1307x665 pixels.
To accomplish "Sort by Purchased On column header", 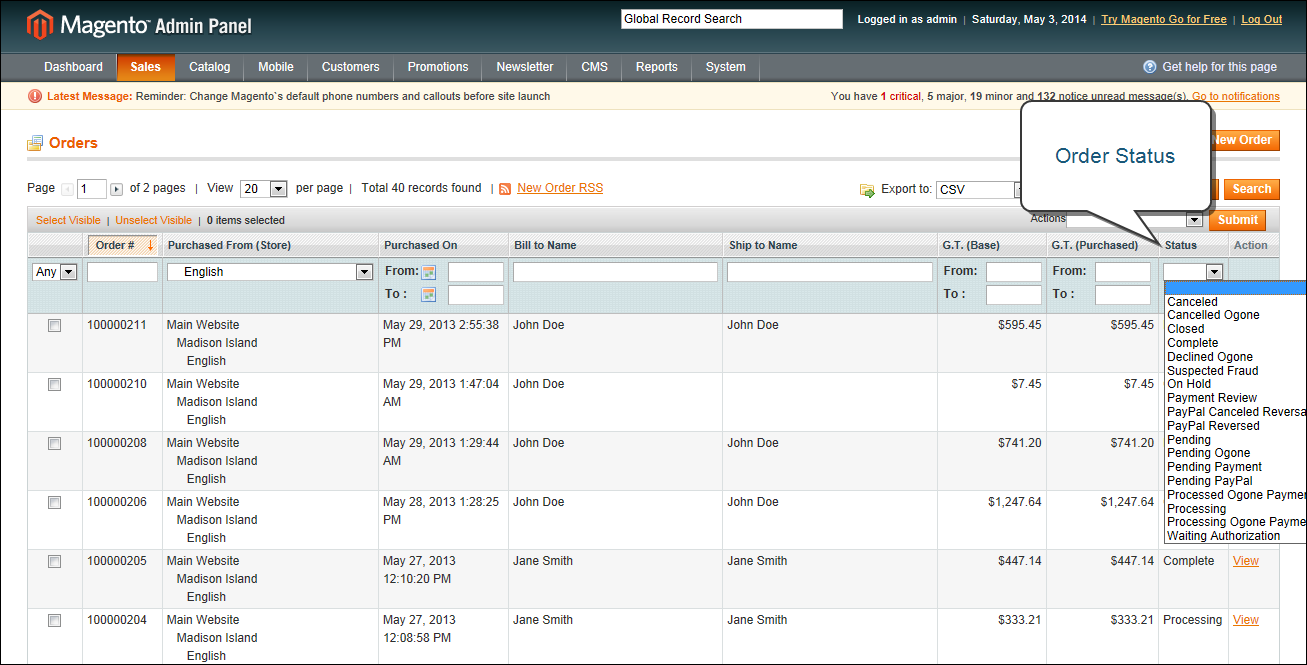I will pos(421,245).
